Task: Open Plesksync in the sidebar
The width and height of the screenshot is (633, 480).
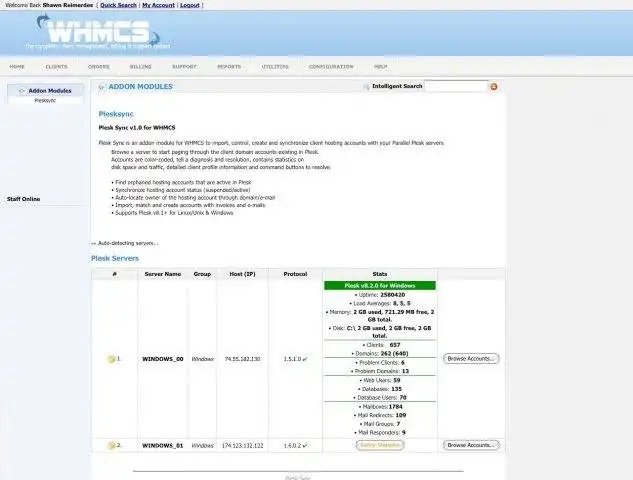Action: 45,101
